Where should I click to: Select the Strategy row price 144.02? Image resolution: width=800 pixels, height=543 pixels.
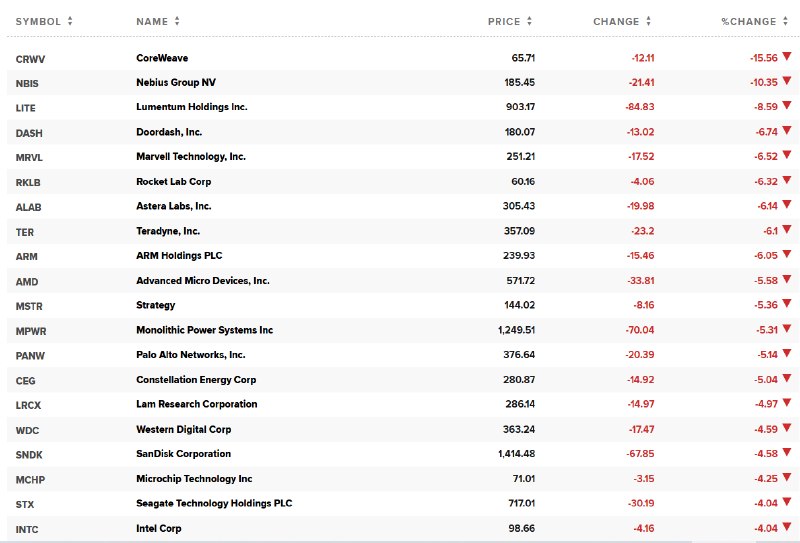(519, 305)
